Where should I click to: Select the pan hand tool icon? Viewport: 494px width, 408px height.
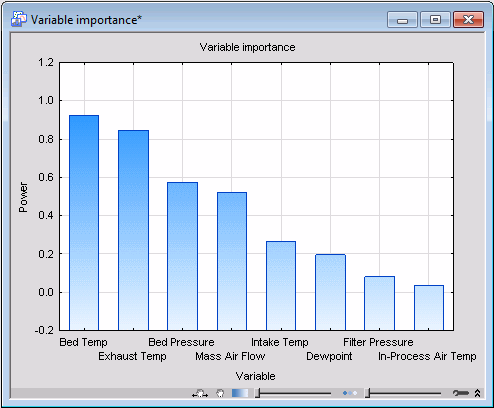pyautogui.click(x=220, y=394)
